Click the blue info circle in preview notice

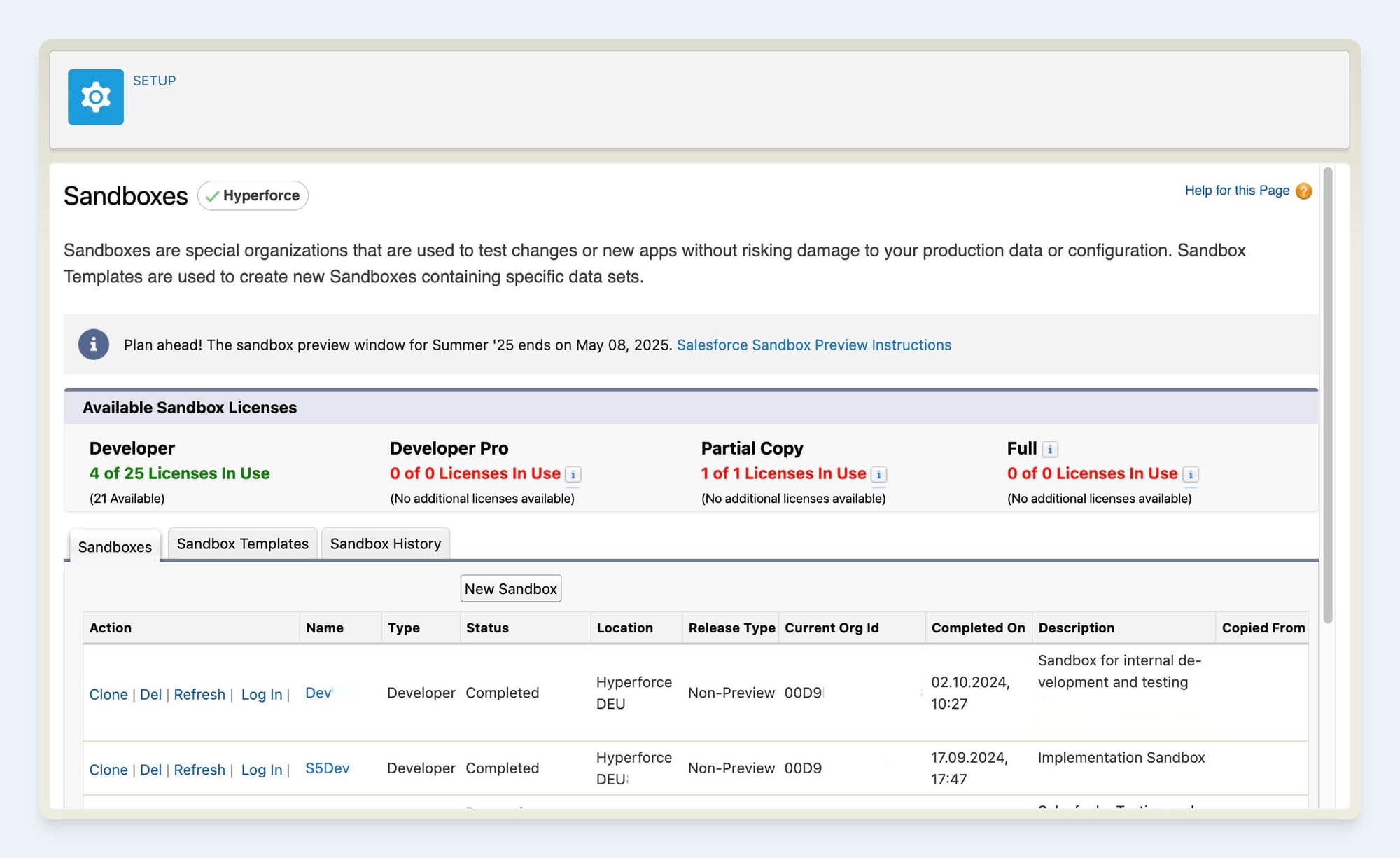point(93,345)
